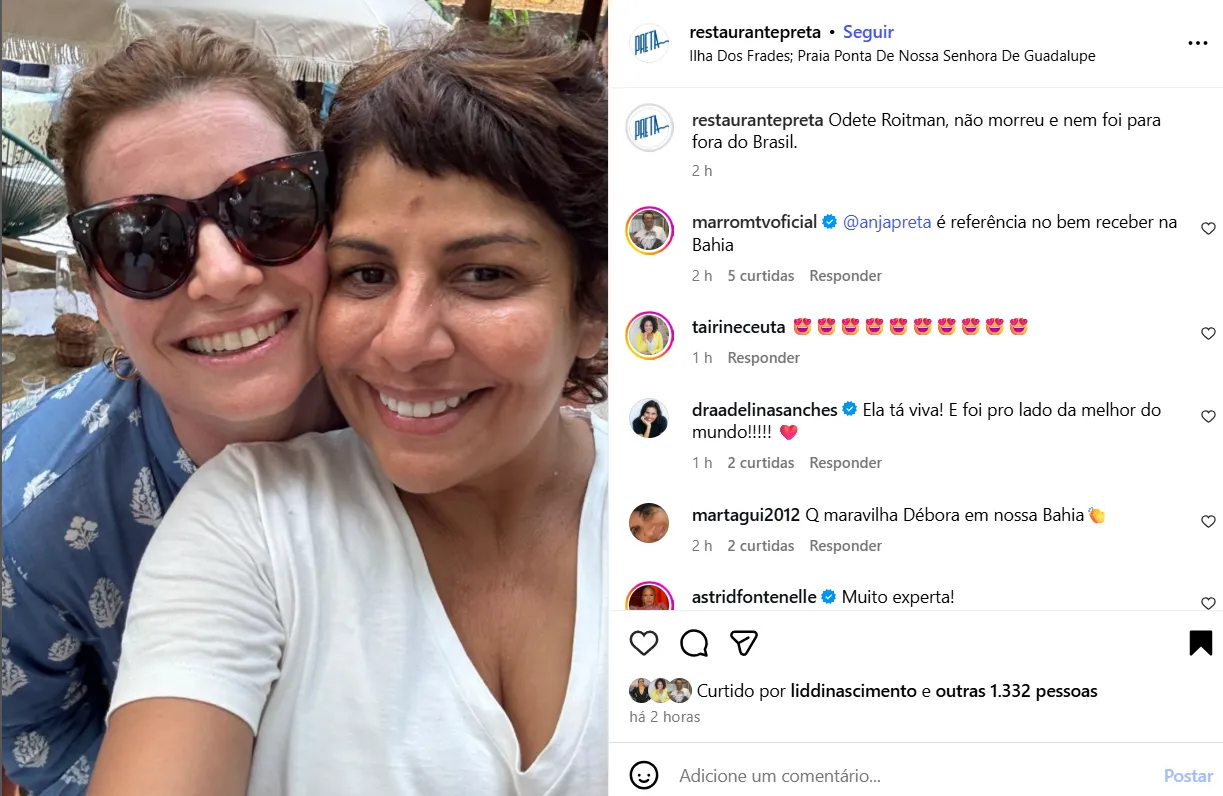Image resolution: width=1223 pixels, height=796 pixels.
Task: Click the Postar button
Action: [1188, 776]
